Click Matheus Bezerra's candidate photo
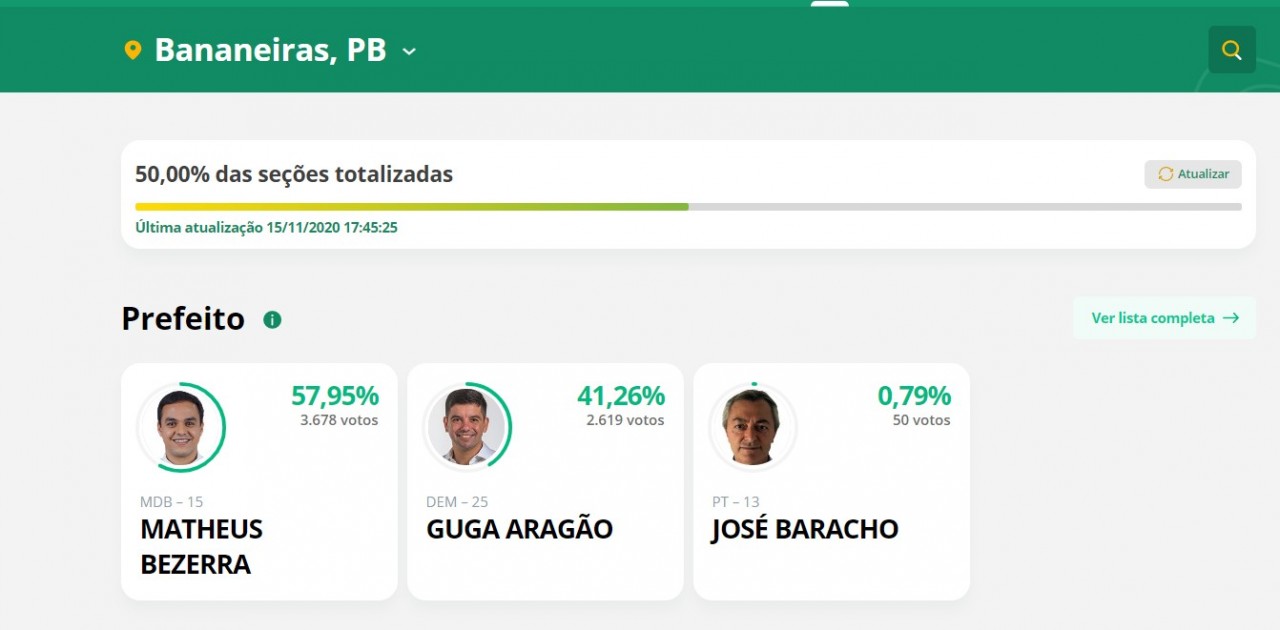The width and height of the screenshot is (1280, 630). (181, 427)
